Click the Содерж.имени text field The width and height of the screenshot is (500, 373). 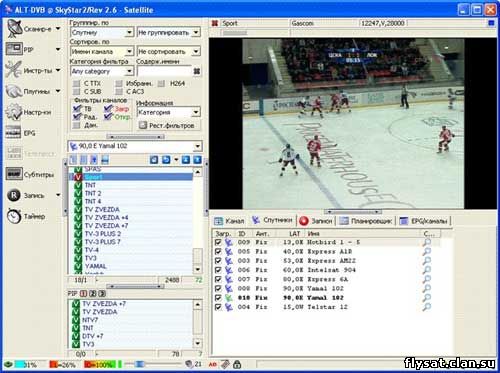(x=165, y=71)
